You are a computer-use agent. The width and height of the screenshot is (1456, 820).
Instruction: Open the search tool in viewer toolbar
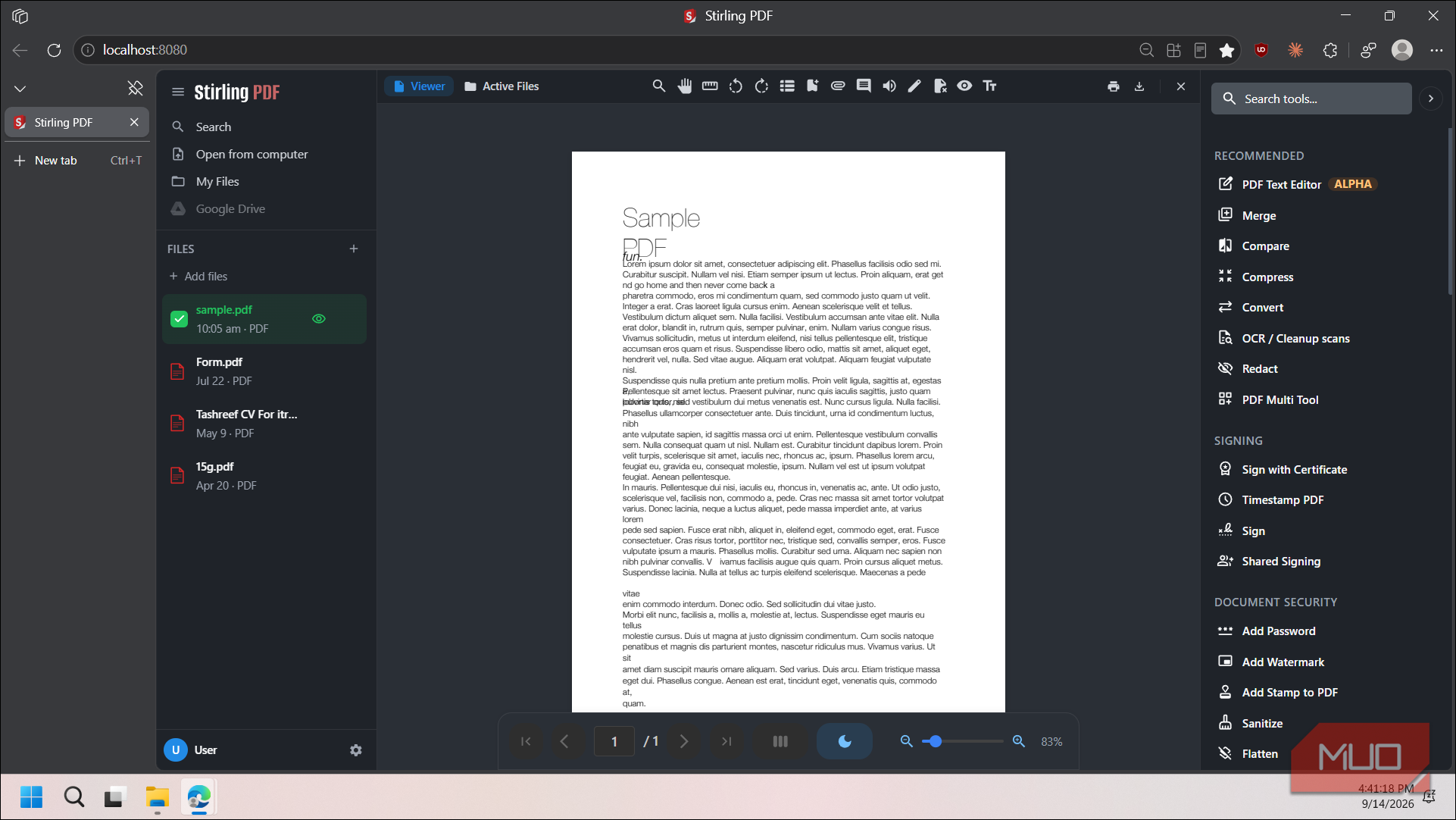(x=659, y=86)
